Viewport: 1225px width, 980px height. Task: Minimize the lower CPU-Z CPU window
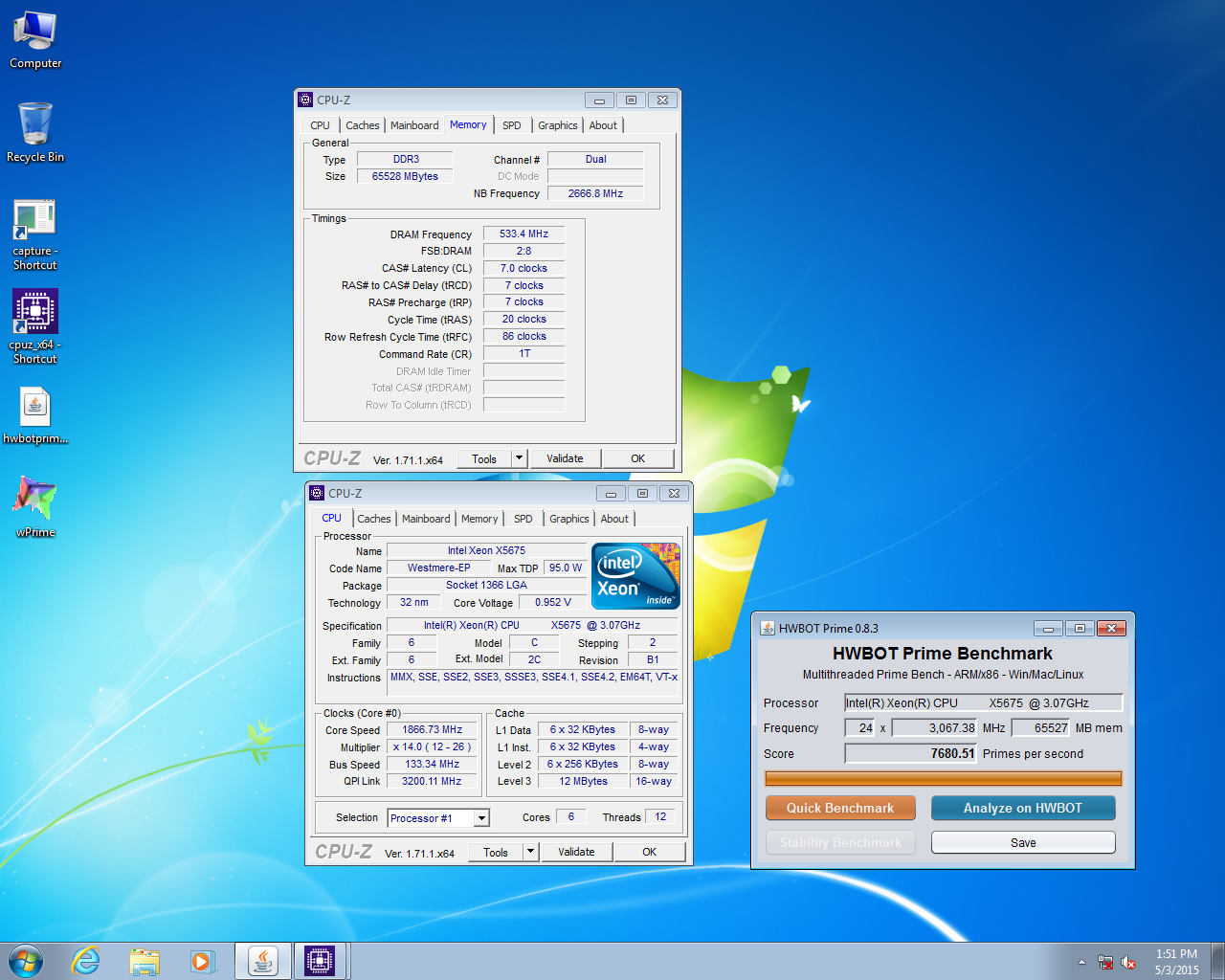point(611,493)
